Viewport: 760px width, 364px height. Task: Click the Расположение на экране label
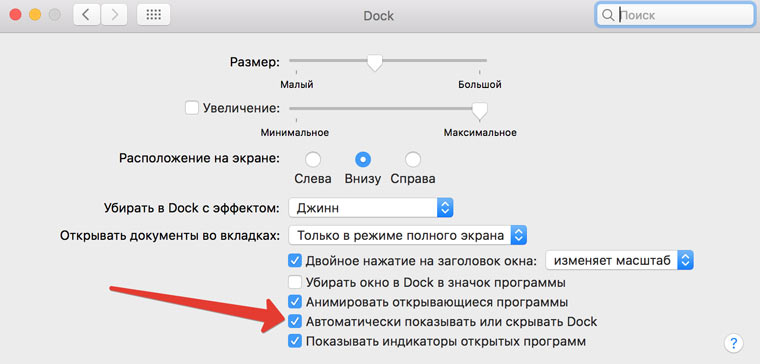click(x=199, y=158)
